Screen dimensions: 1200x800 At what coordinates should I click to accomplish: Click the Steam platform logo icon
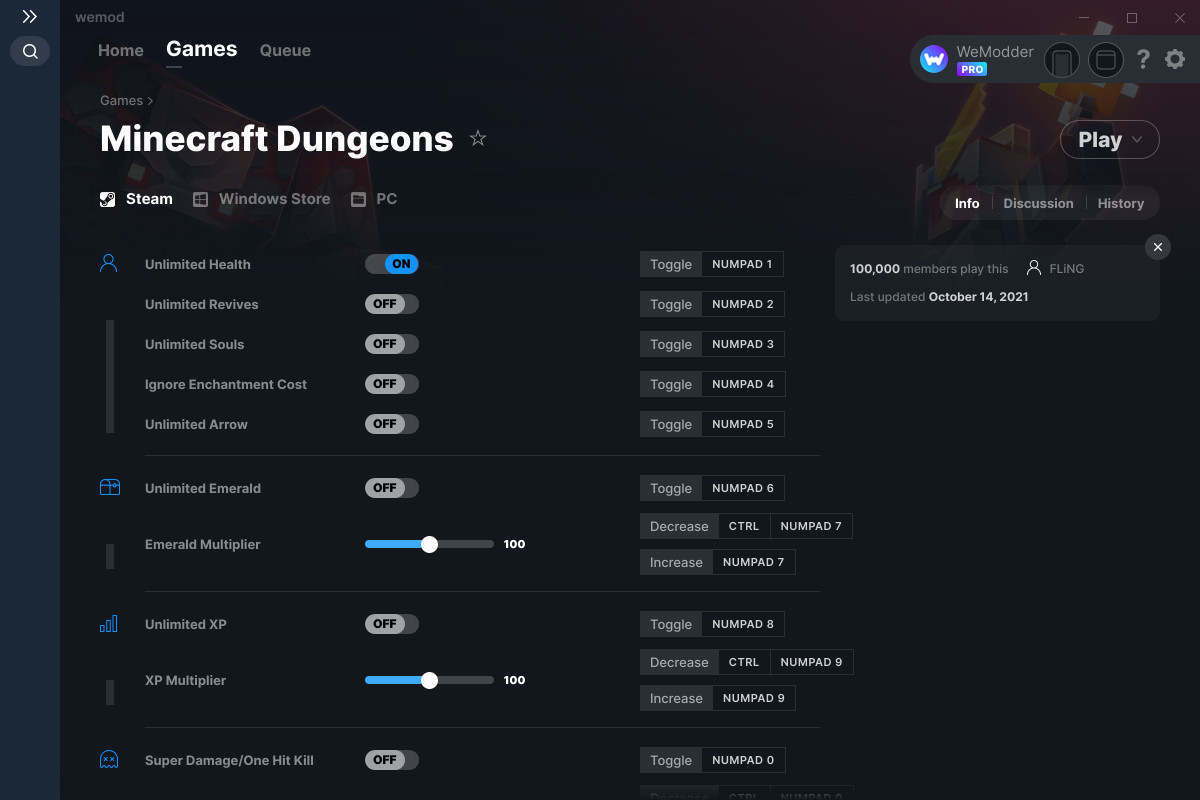coord(108,199)
